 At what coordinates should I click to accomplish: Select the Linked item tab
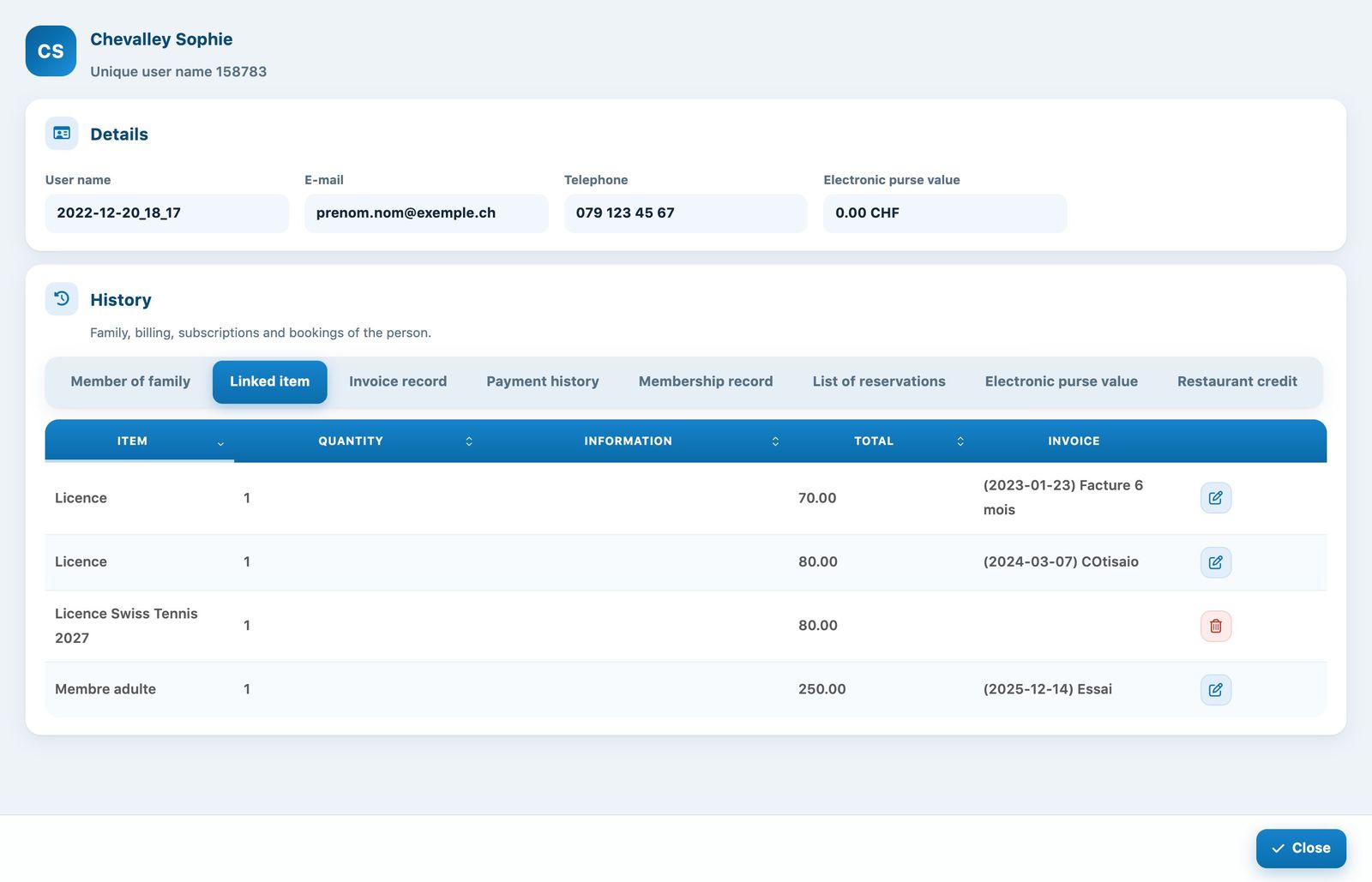270,381
